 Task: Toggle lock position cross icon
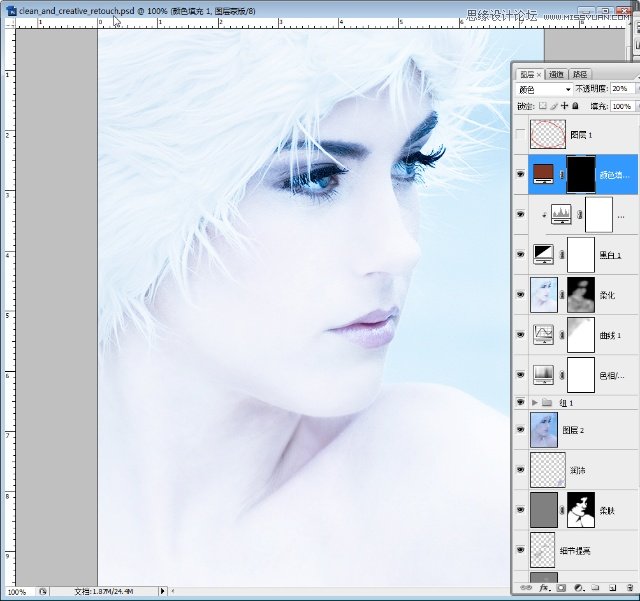point(564,106)
